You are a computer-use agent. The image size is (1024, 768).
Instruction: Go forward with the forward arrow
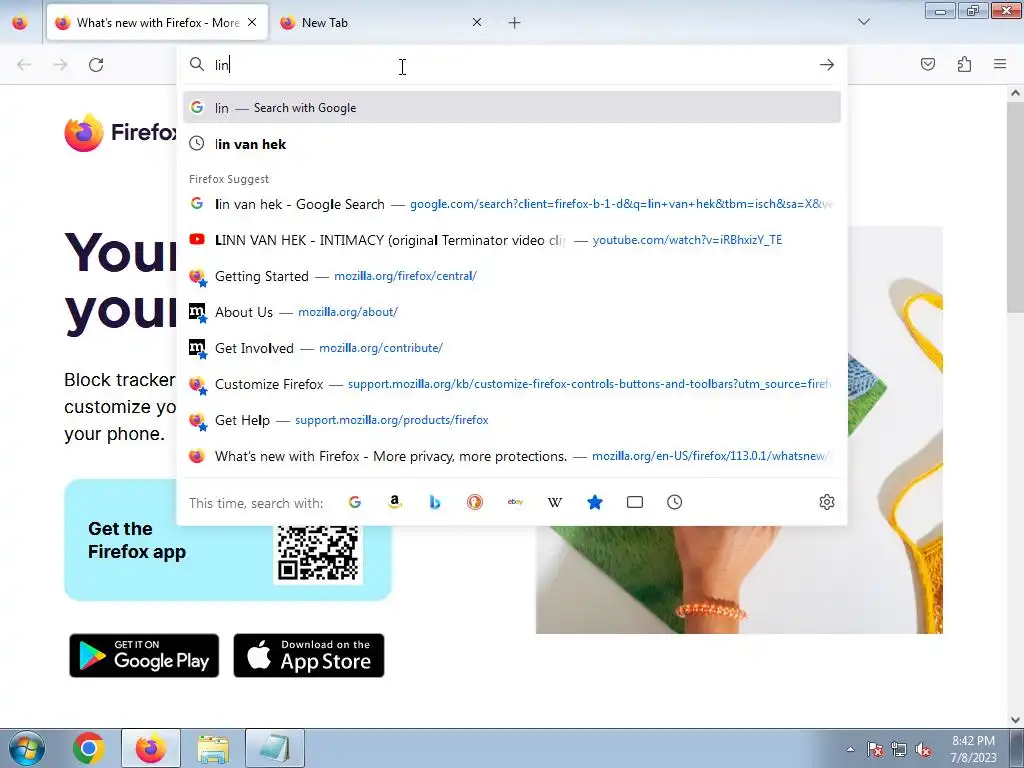(60, 65)
